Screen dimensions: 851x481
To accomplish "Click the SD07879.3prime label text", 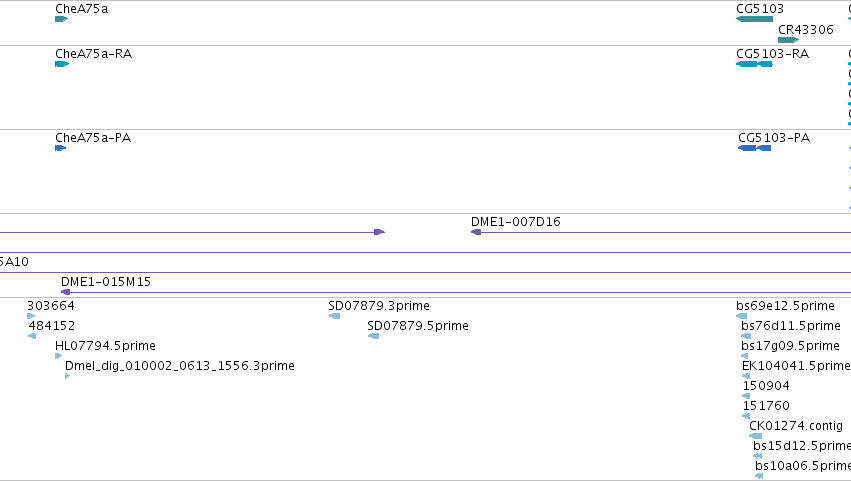I will [379, 306].
